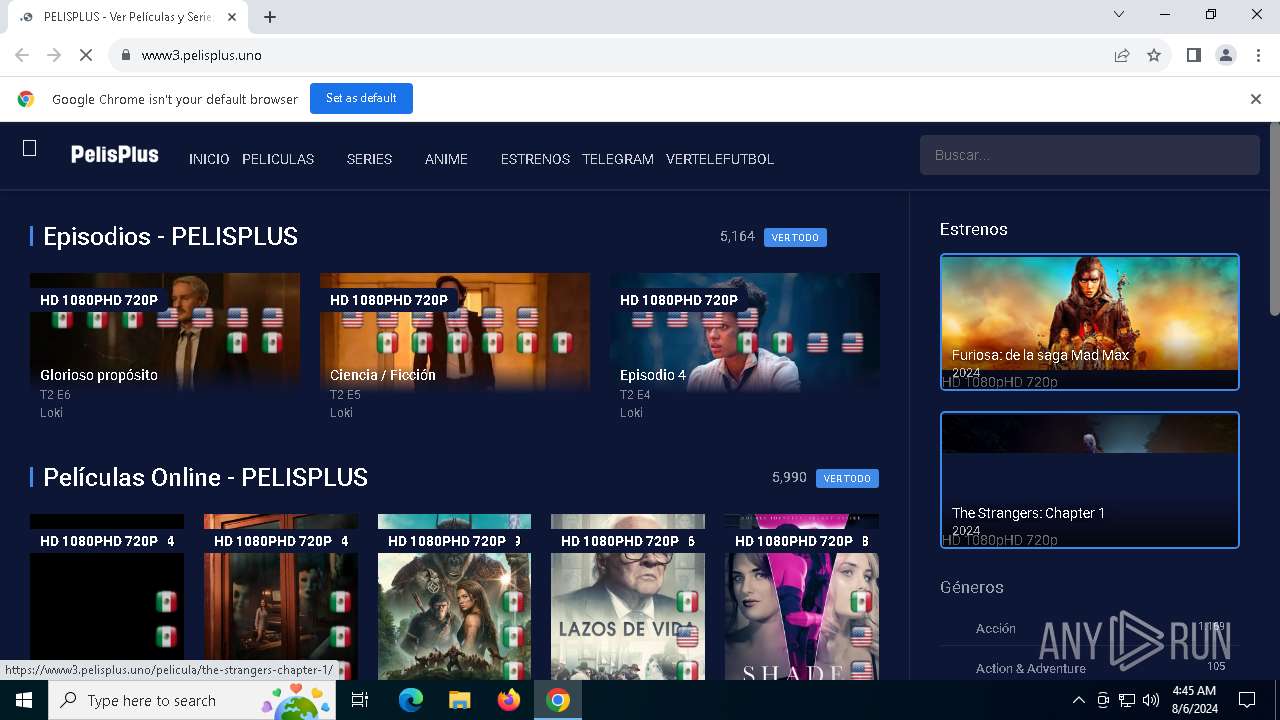The image size is (1280, 720).
Task: Dismiss the default browser notification bar
Action: point(1256,99)
